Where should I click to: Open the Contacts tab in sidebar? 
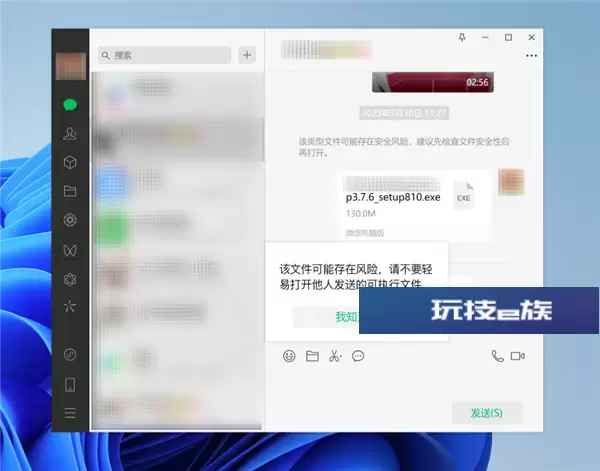point(70,134)
